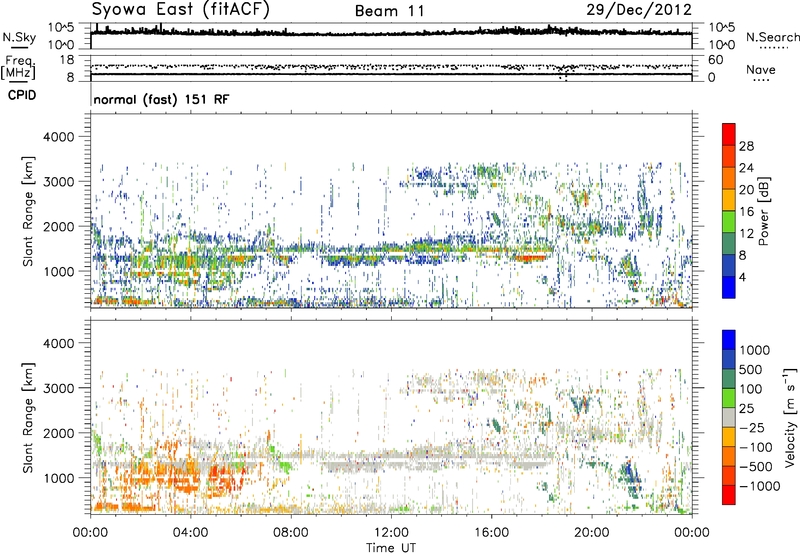Click the 'normal (fast) 151 RF' text
The image size is (800, 554).
click(x=161, y=99)
